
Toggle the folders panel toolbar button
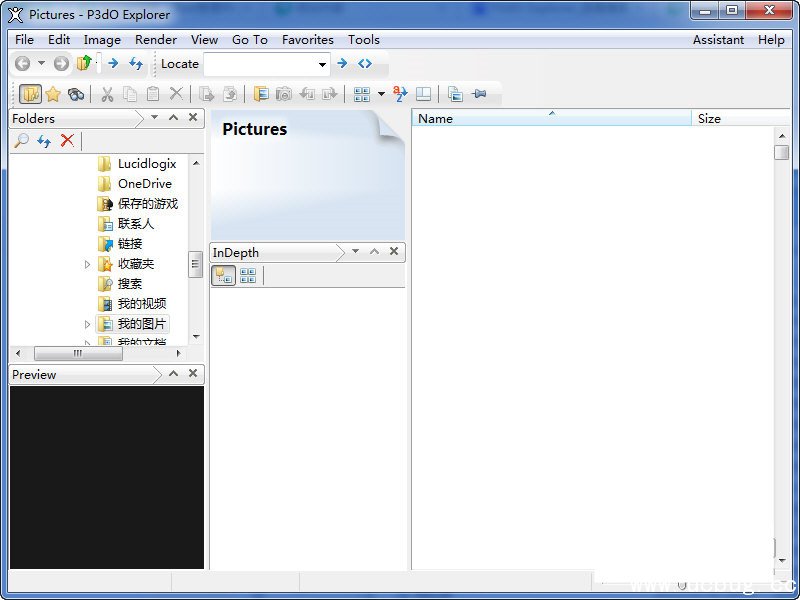[30, 94]
